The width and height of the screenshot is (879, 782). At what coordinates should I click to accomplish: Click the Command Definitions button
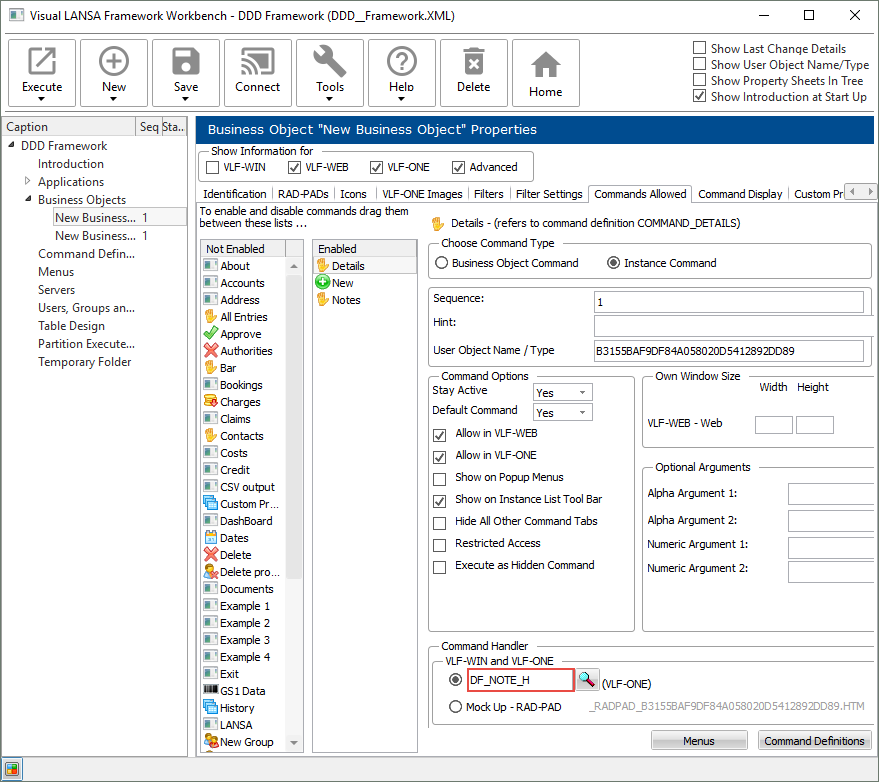click(x=814, y=741)
